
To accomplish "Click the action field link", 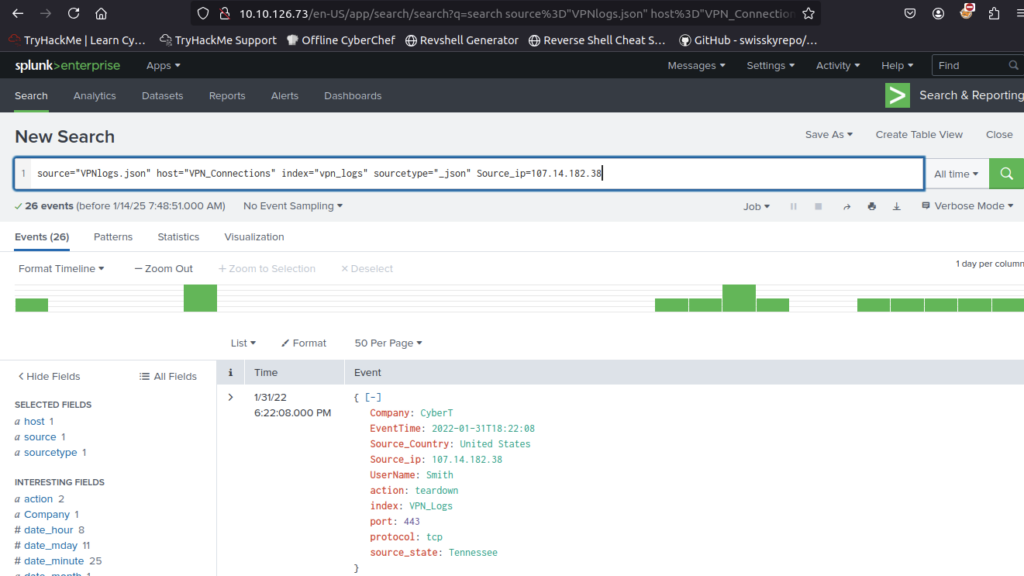I will [x=38, y=499].
